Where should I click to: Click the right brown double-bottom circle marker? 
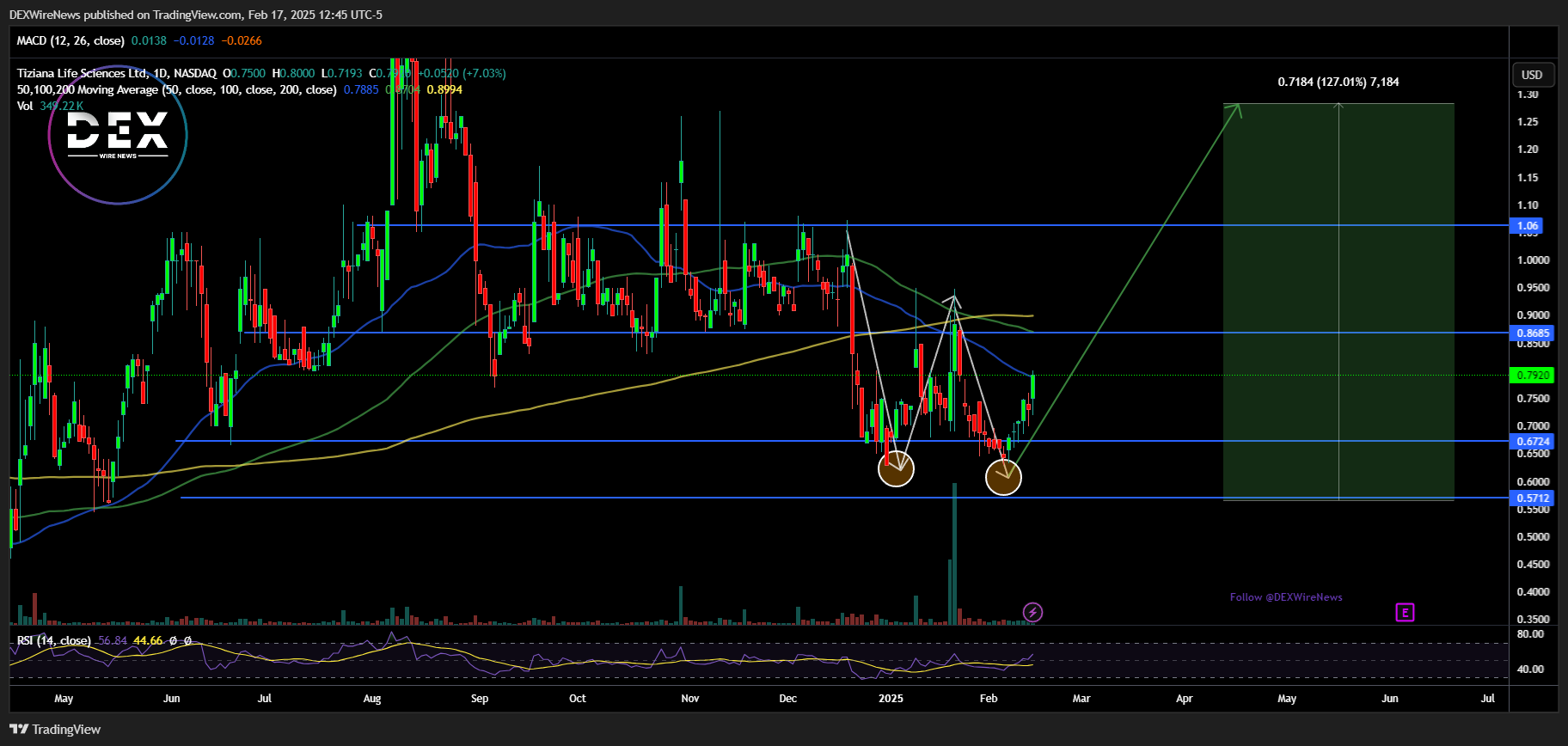click(1003, 477)
